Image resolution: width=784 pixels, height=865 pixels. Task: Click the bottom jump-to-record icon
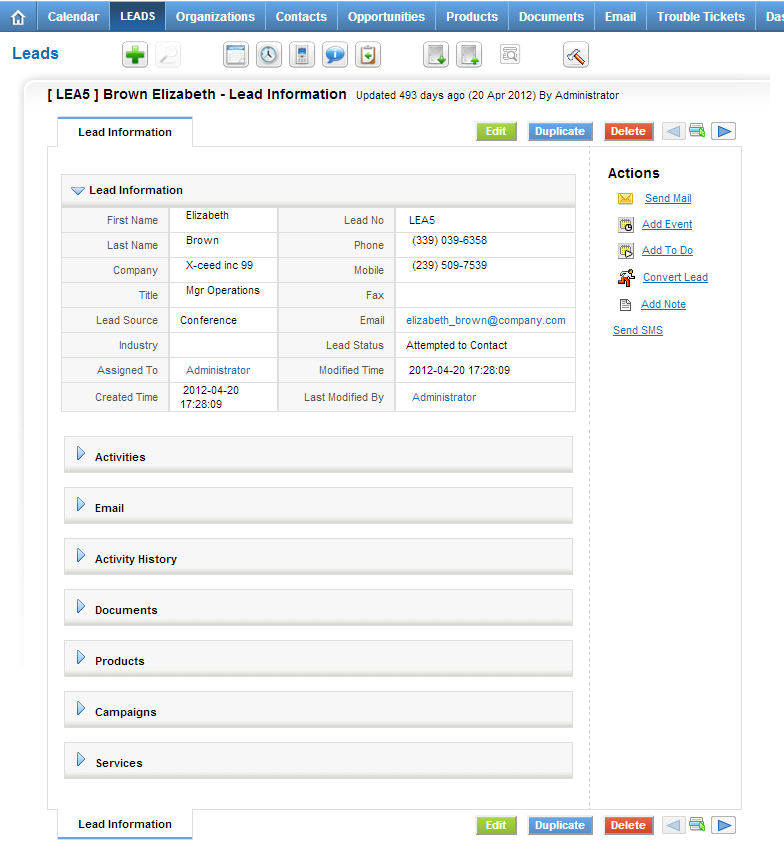click(697, 825)
